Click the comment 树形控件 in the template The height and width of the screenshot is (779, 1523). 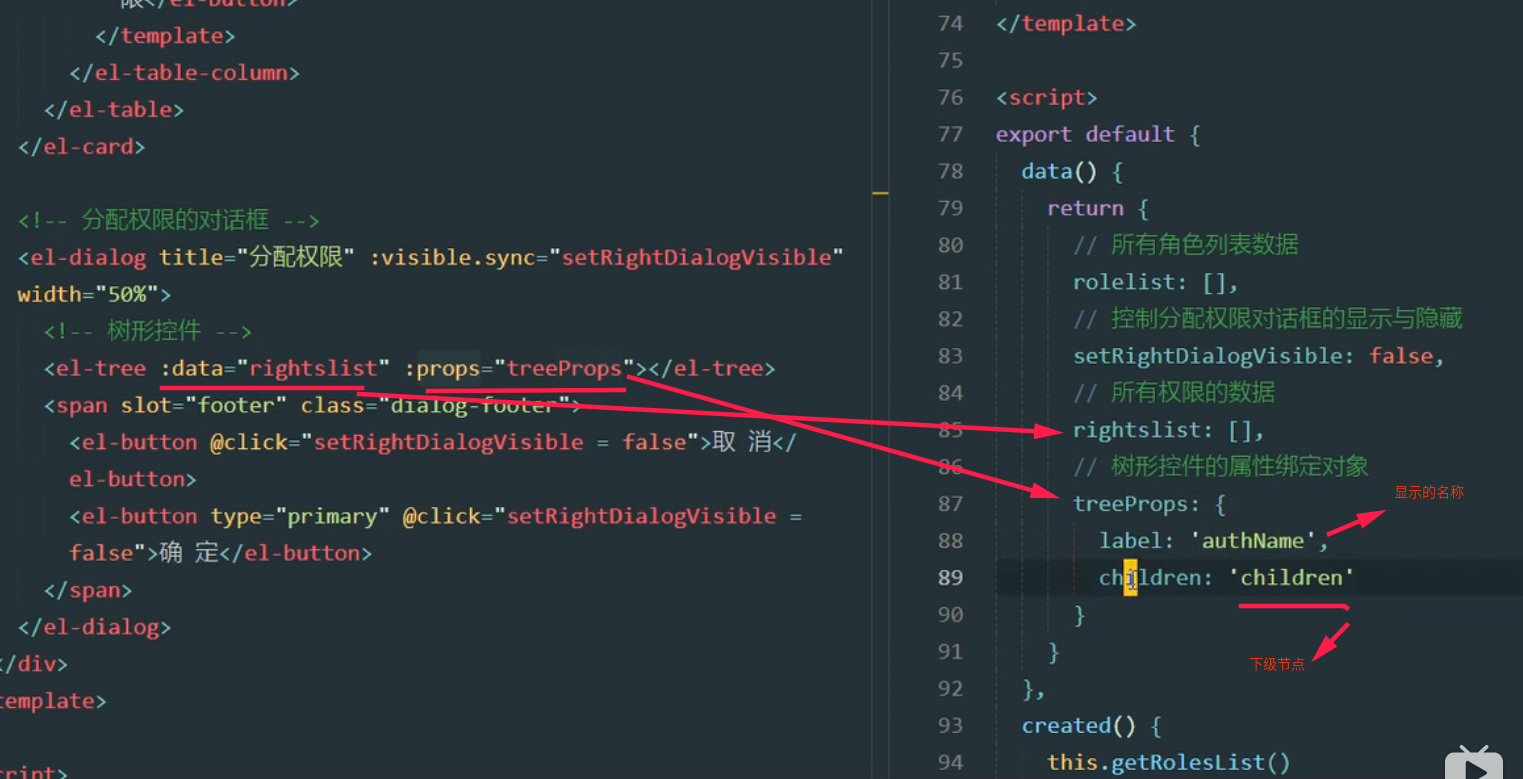pyautogui.click(x=148, y=331)
